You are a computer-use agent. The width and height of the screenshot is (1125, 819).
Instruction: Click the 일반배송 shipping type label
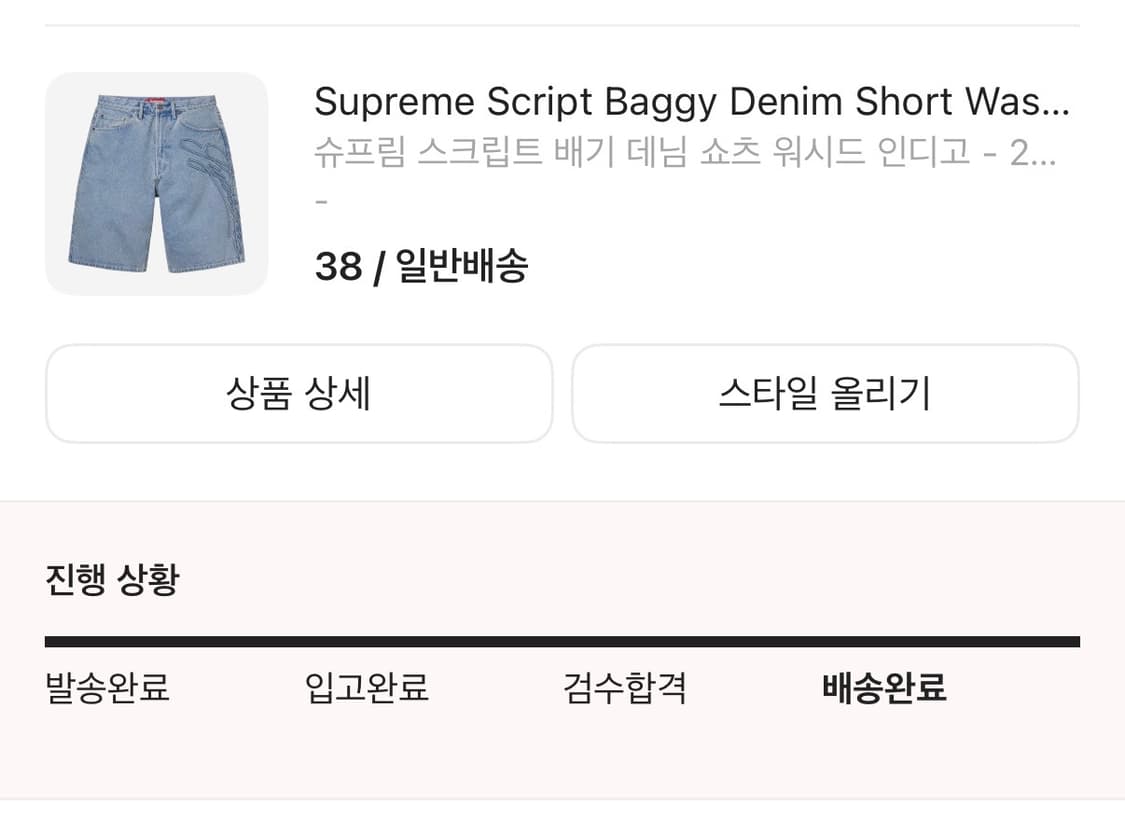461,267
